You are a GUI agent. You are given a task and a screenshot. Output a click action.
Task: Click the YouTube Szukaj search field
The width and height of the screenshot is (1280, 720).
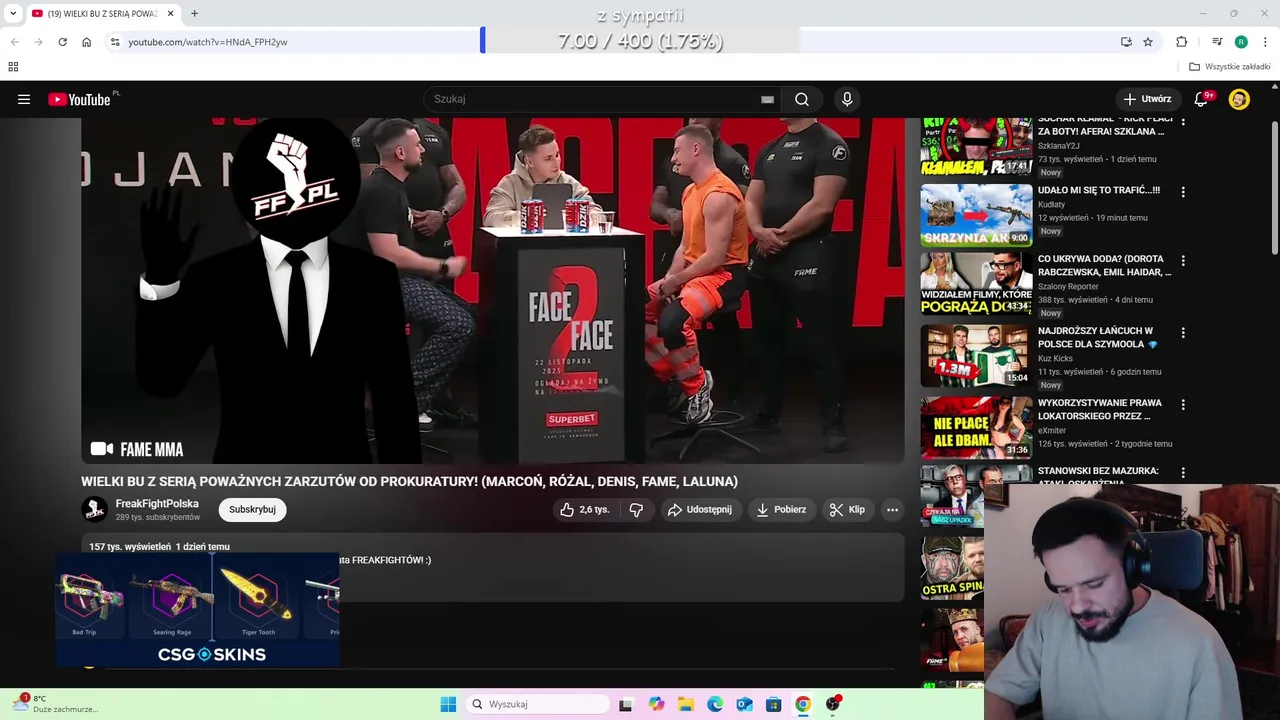(x=600, y=99)
